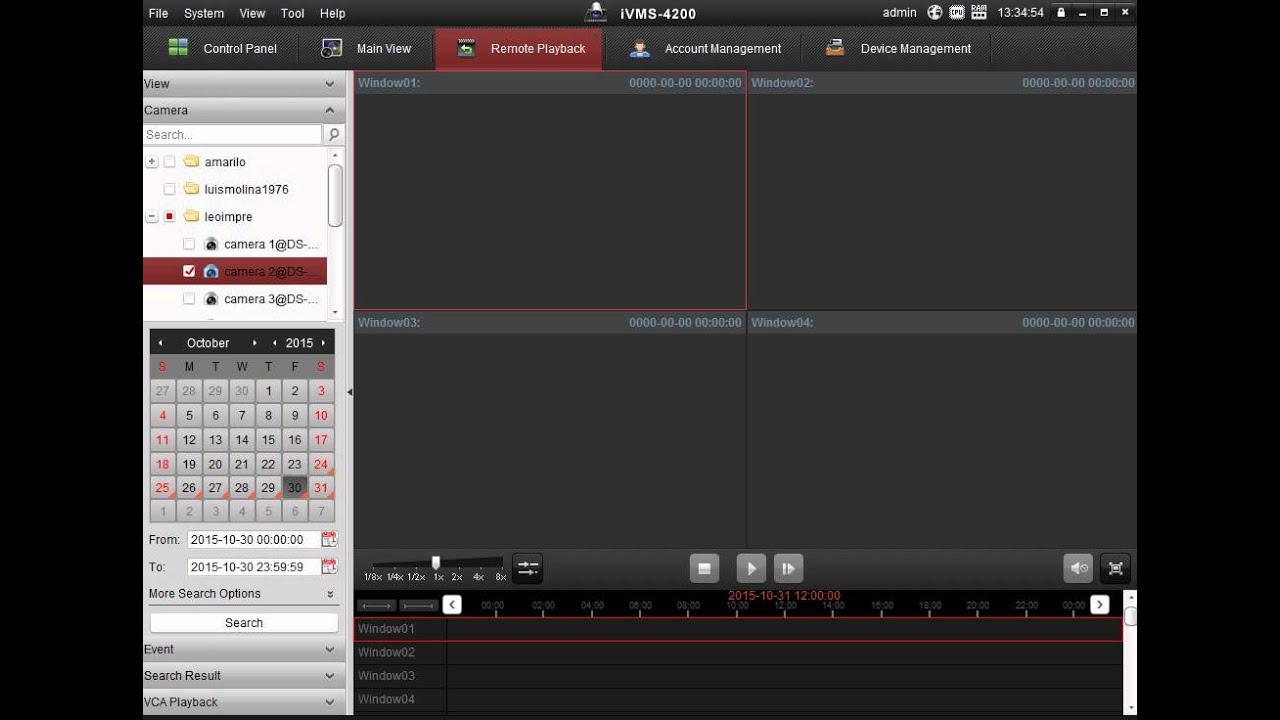Start playback with the play button
The image size is (1280, 720).
[x=750, y=568]
